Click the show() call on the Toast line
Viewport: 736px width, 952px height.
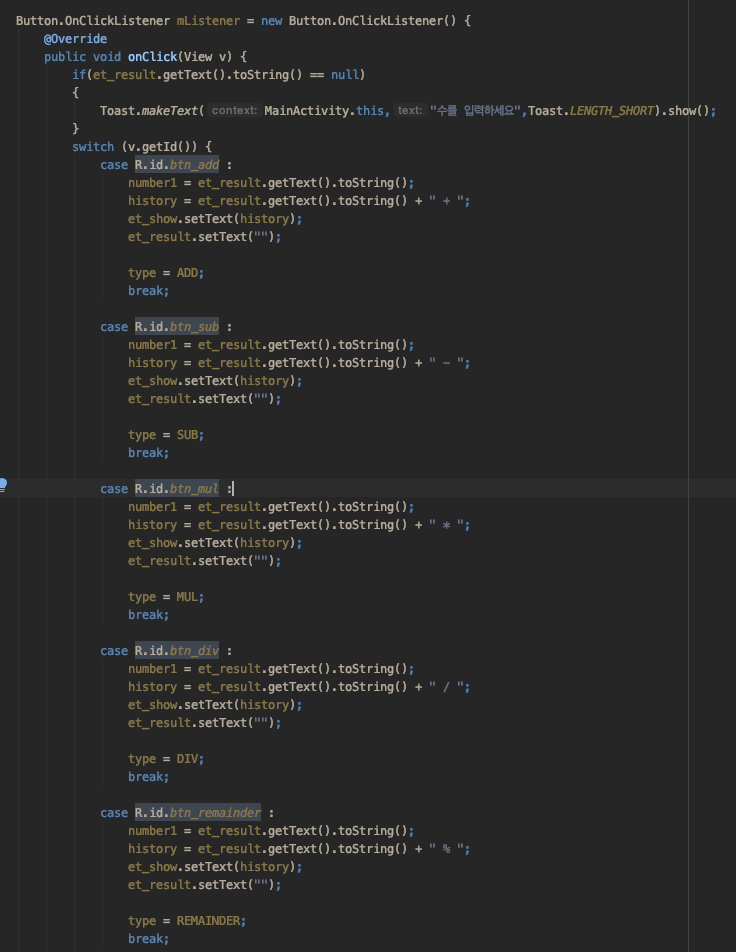coord(688,110)
